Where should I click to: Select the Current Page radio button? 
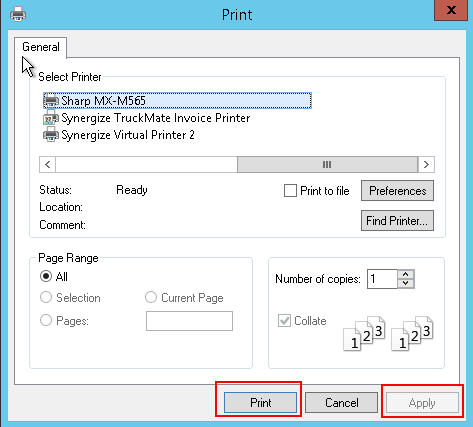(151, 297)
